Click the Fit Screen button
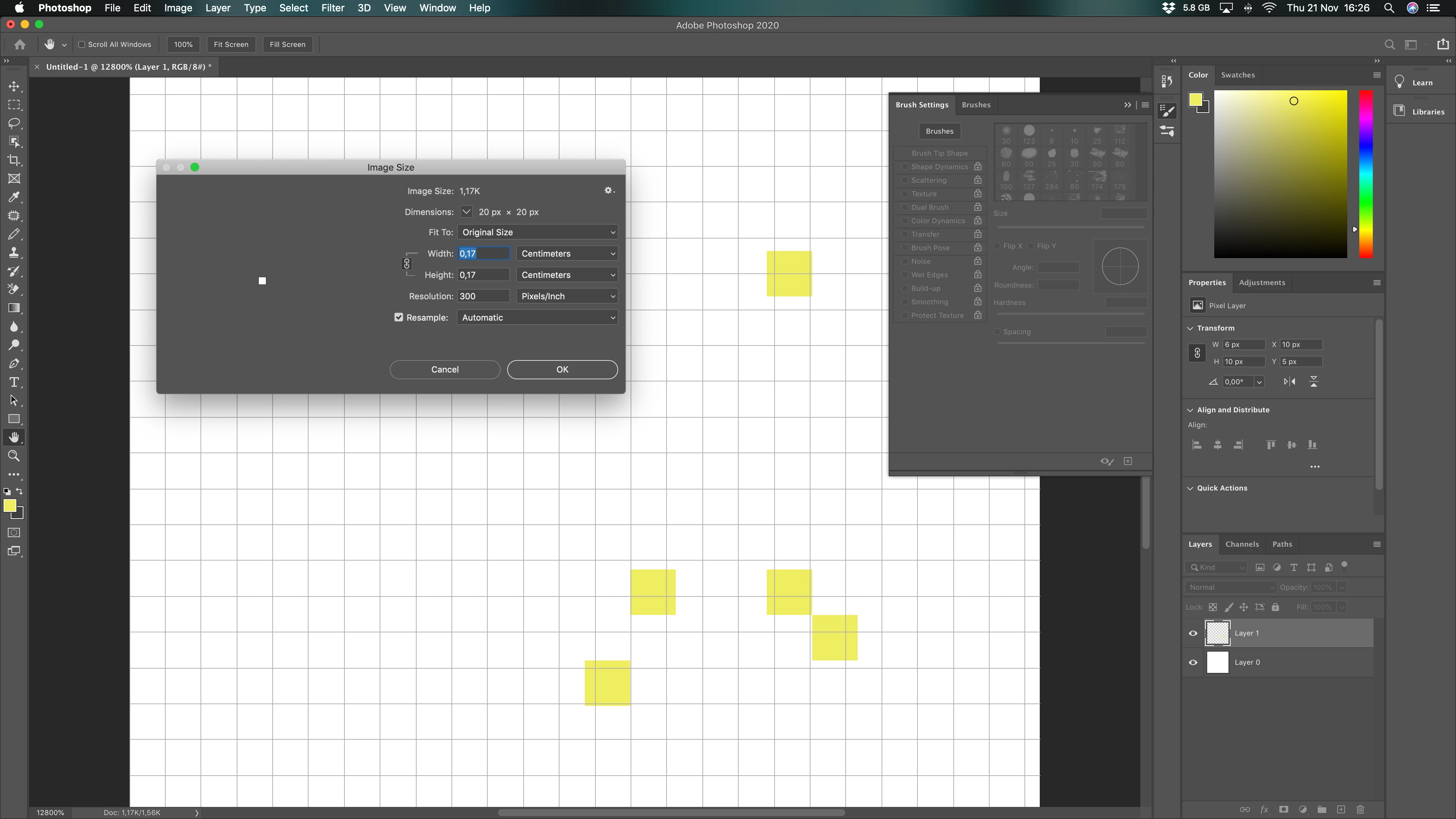This screenshot has width=1456, height=819. pyautogui.click(x=231, y=45)
